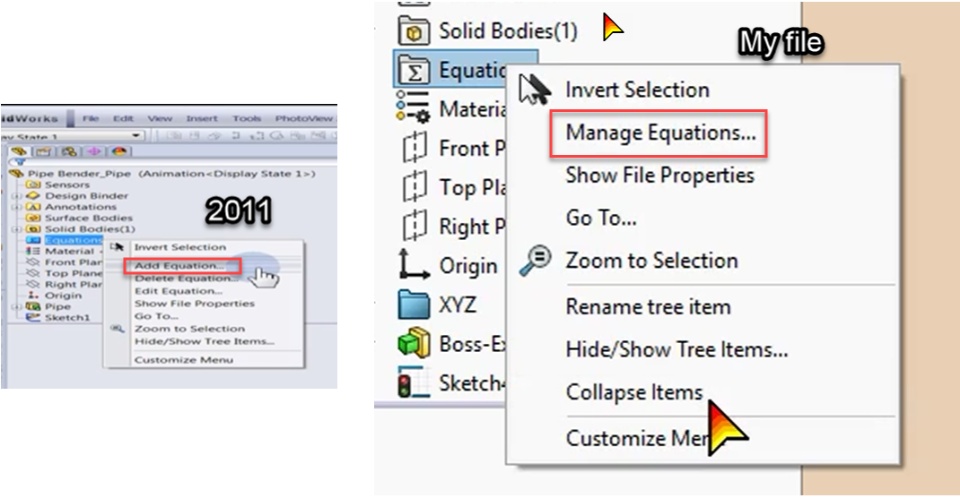Click the Front Plane icon in large tree
Viewport: 960px width, 498px height.
[412, 148]
